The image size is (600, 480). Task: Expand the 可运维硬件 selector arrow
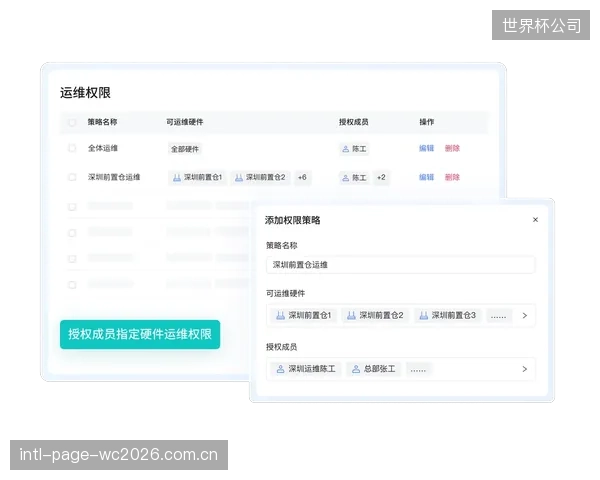(x=525, y=315)
